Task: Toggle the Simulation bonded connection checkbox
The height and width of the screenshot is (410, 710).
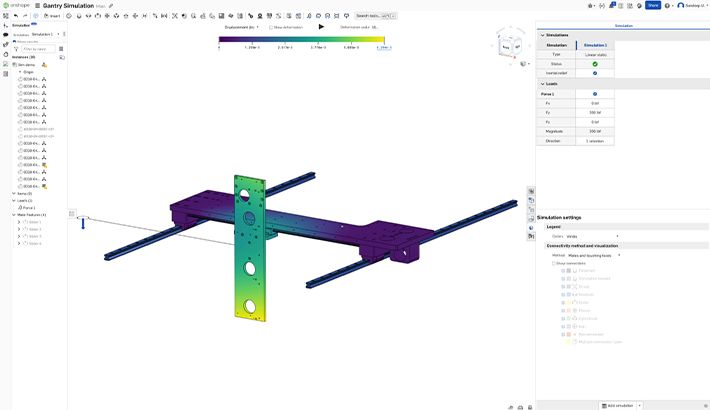Action: (x=563, y=279)
